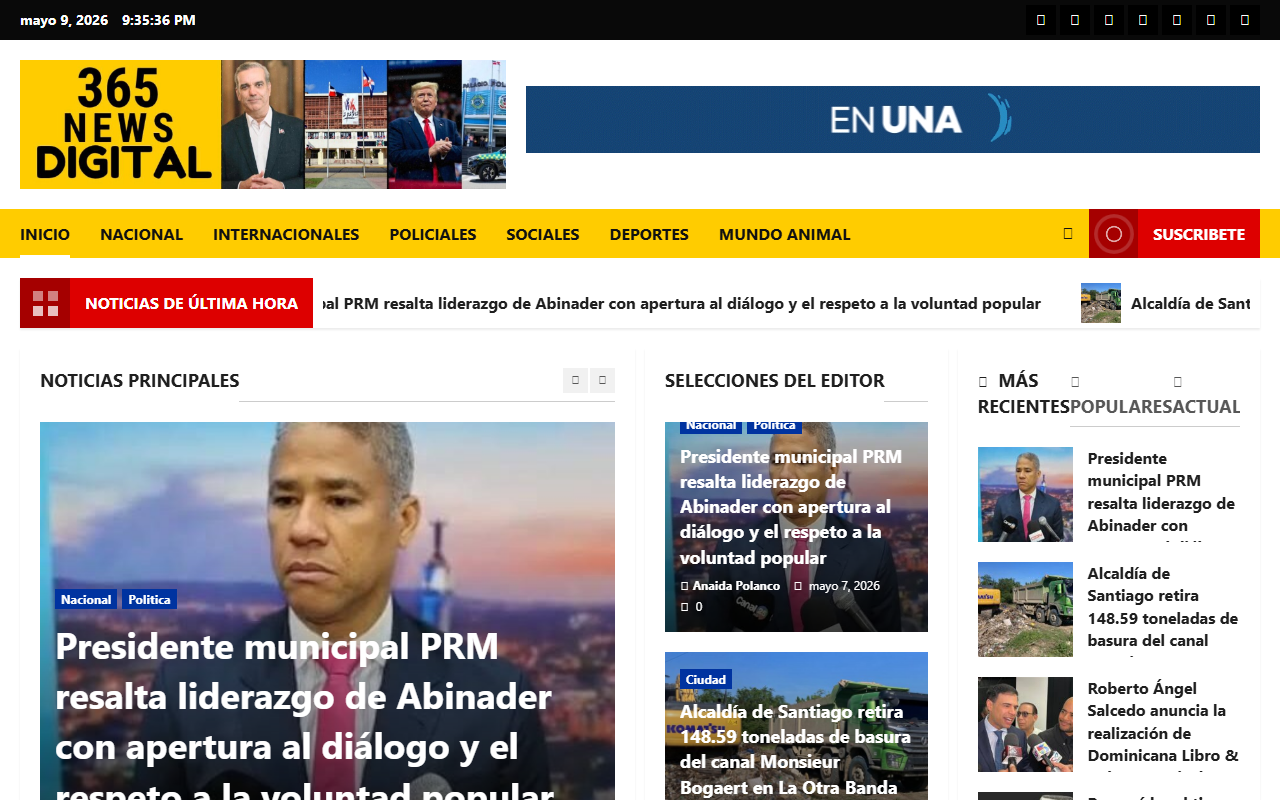Open the INTERNACIONALES section
Viewport: 1280px width, 800px height.
click(x=286, y=234)
